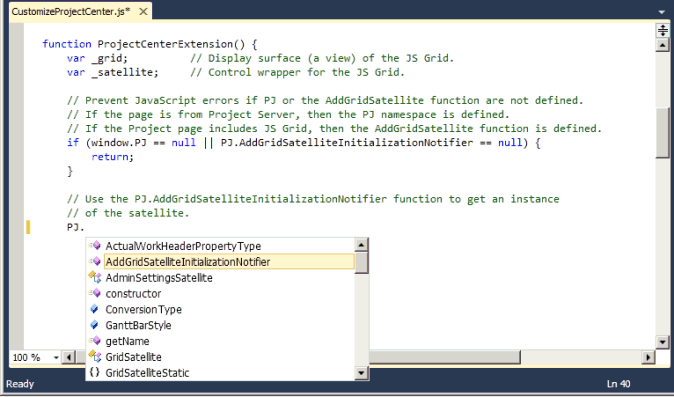Click the field icon beside ConversionType

(95, 309)
